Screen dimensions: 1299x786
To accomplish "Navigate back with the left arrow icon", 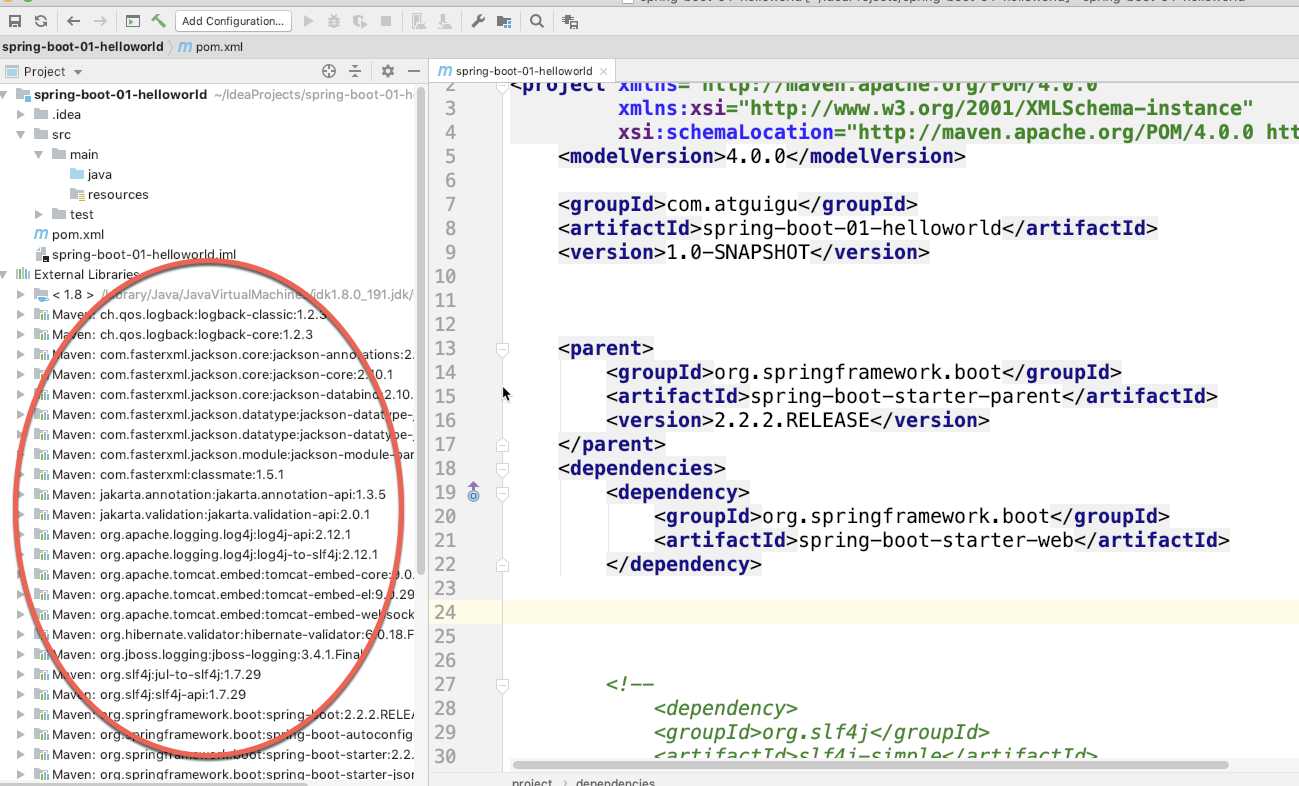I will [74, 21].
